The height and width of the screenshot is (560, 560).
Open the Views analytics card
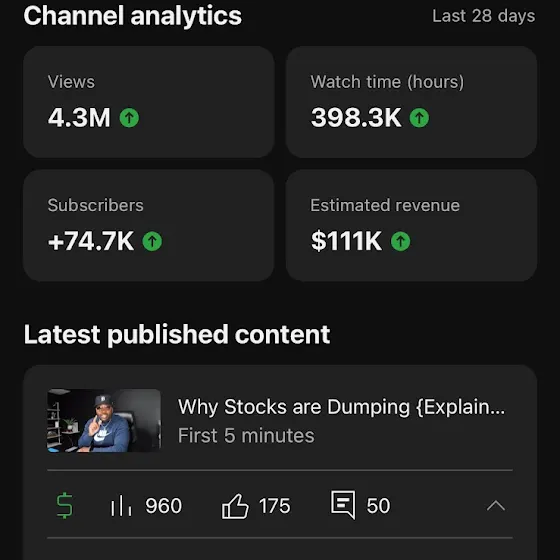[x=149, y=102]
